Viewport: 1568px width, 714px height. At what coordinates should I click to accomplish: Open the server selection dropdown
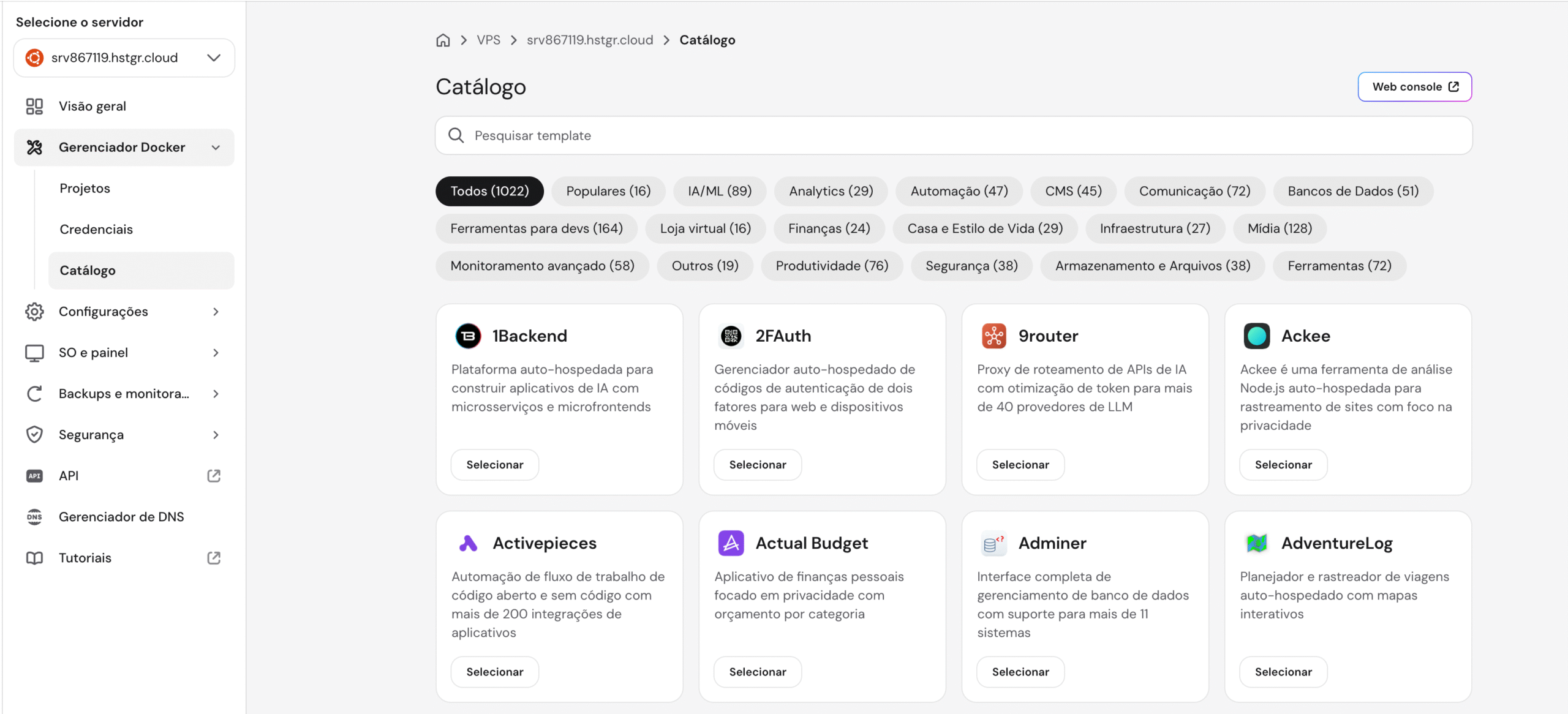click(124, 58)
